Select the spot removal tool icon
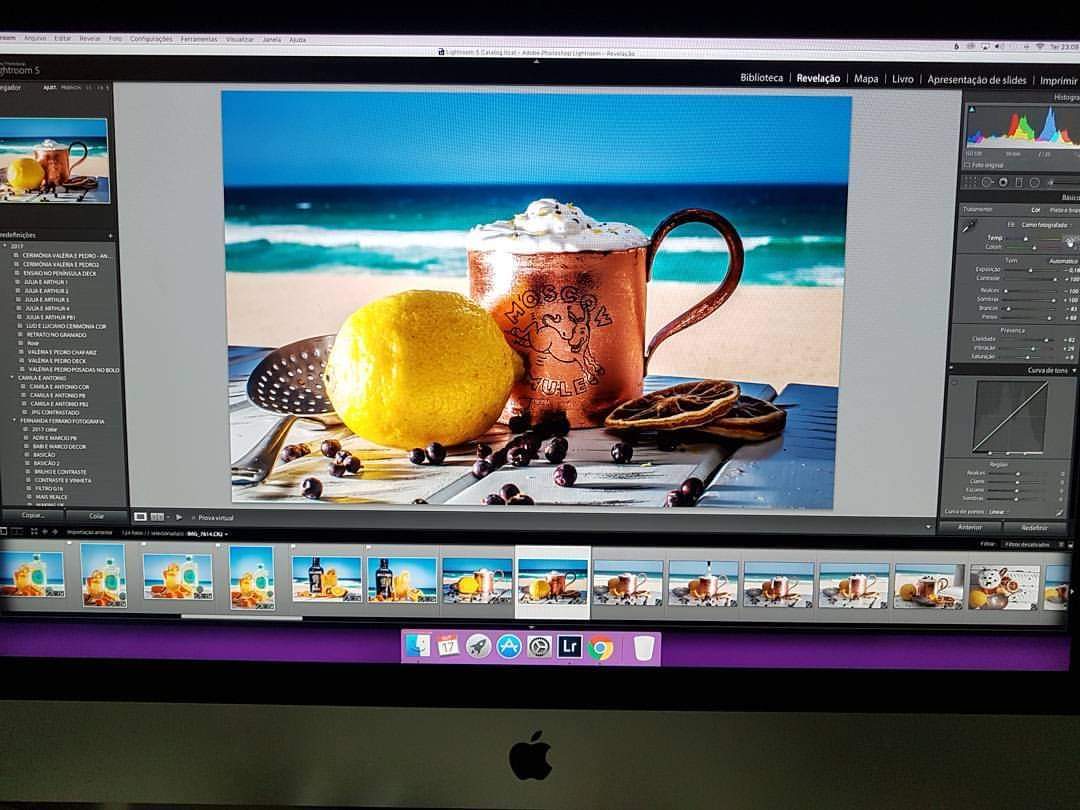 click(x=987, y=183)
